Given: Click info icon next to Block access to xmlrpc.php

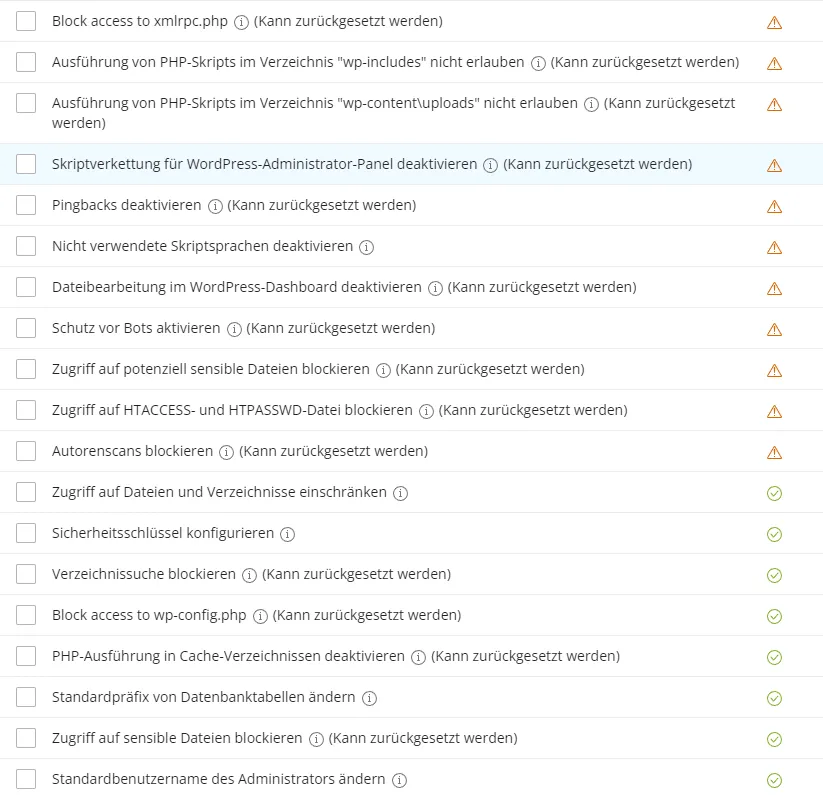Looking at the screenshot, I should 241,22.
